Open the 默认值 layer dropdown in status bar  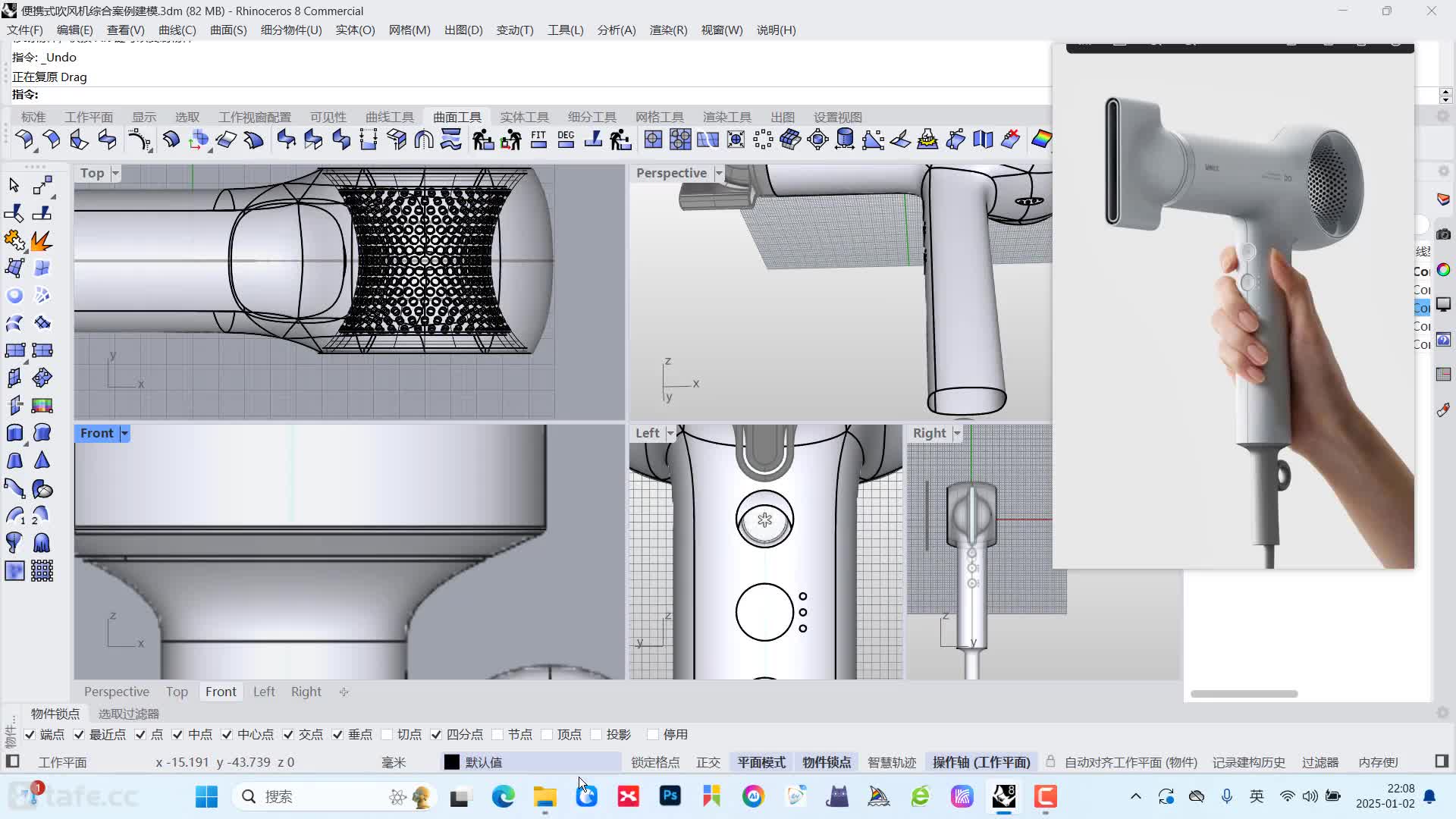[x=531, y=762]
